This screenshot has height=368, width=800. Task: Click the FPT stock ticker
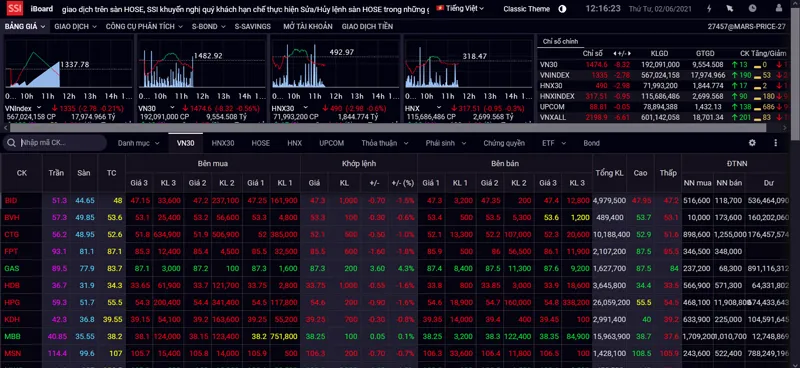[x=11, y=252]
